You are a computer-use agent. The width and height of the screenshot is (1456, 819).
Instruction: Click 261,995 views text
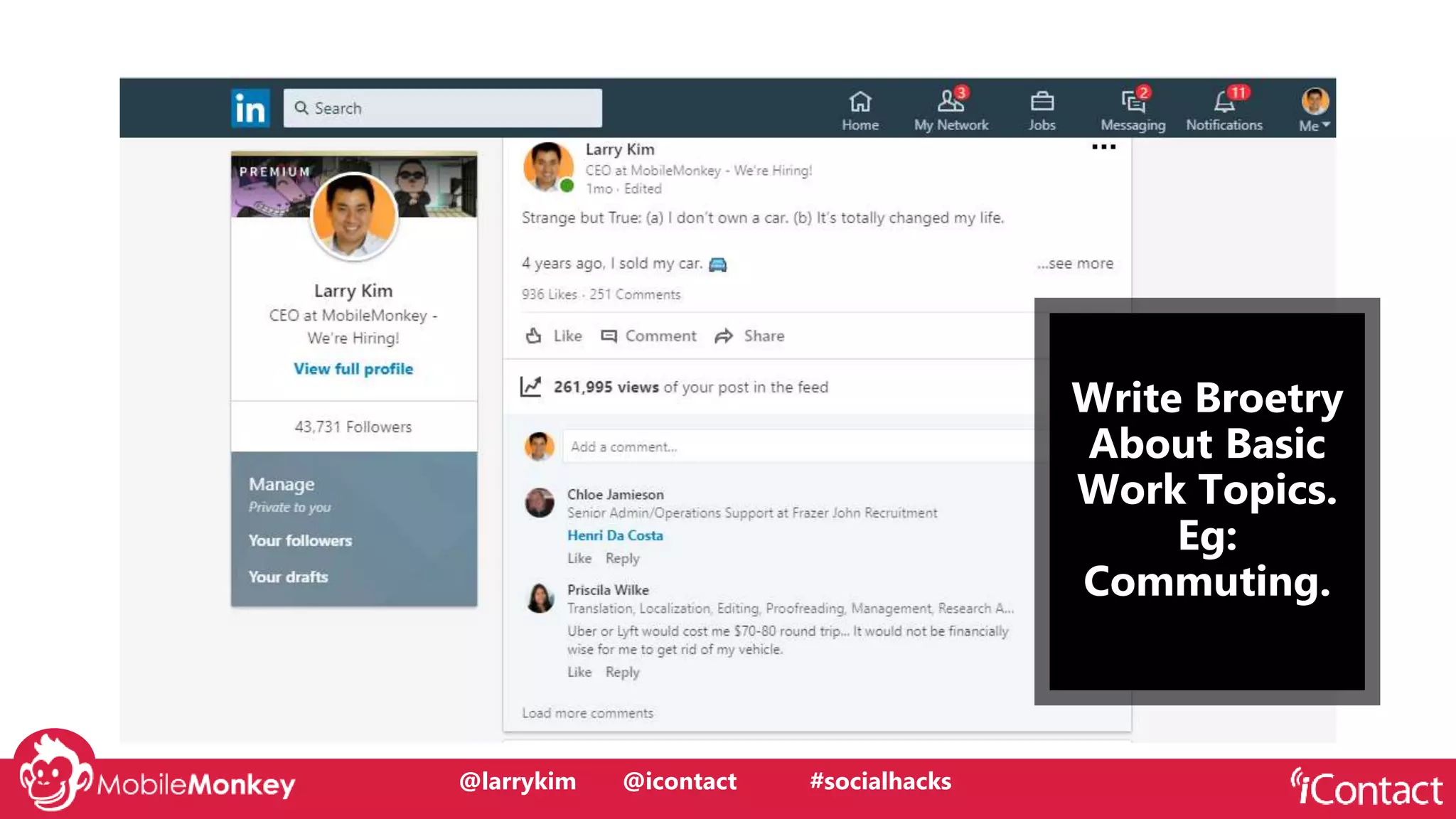pos(606,387)
